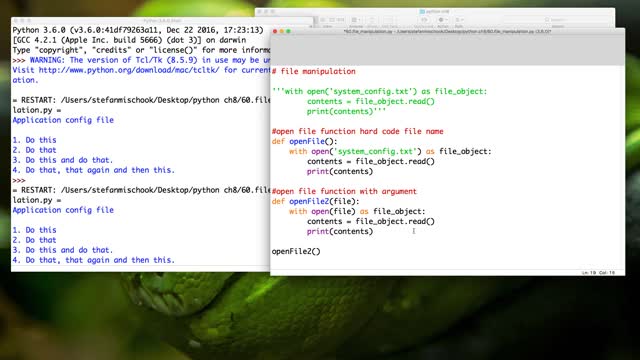The width and height of the screenshot is (640, 360).
Task: Click the Quick Look button in Finder toolbar
Action: pos(424,20)
